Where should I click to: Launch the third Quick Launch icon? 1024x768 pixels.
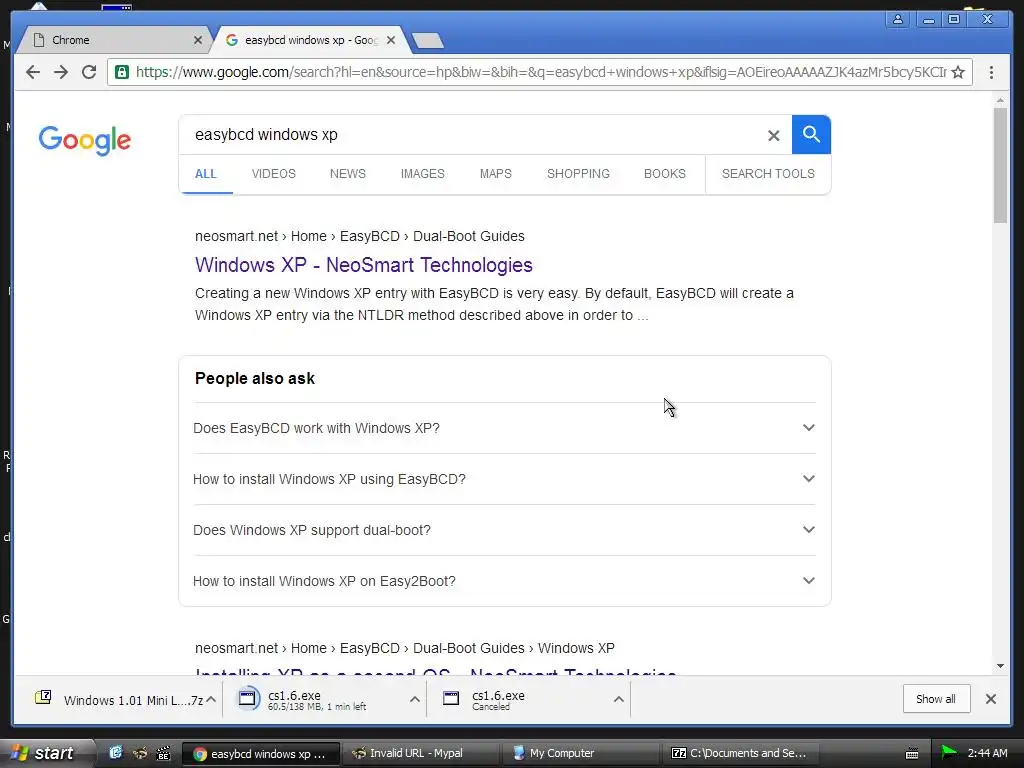[163, 753]
